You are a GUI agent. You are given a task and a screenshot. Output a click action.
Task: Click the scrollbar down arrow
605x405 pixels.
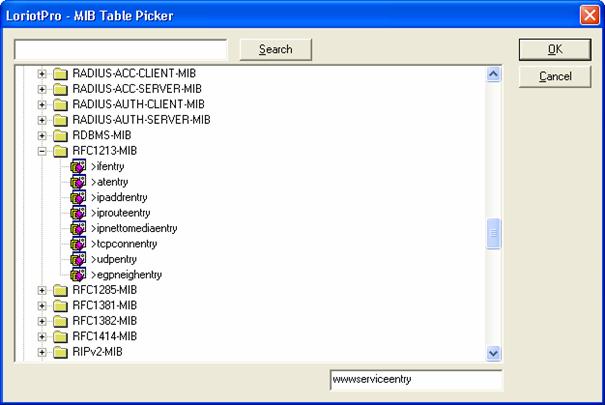[492, 353]
